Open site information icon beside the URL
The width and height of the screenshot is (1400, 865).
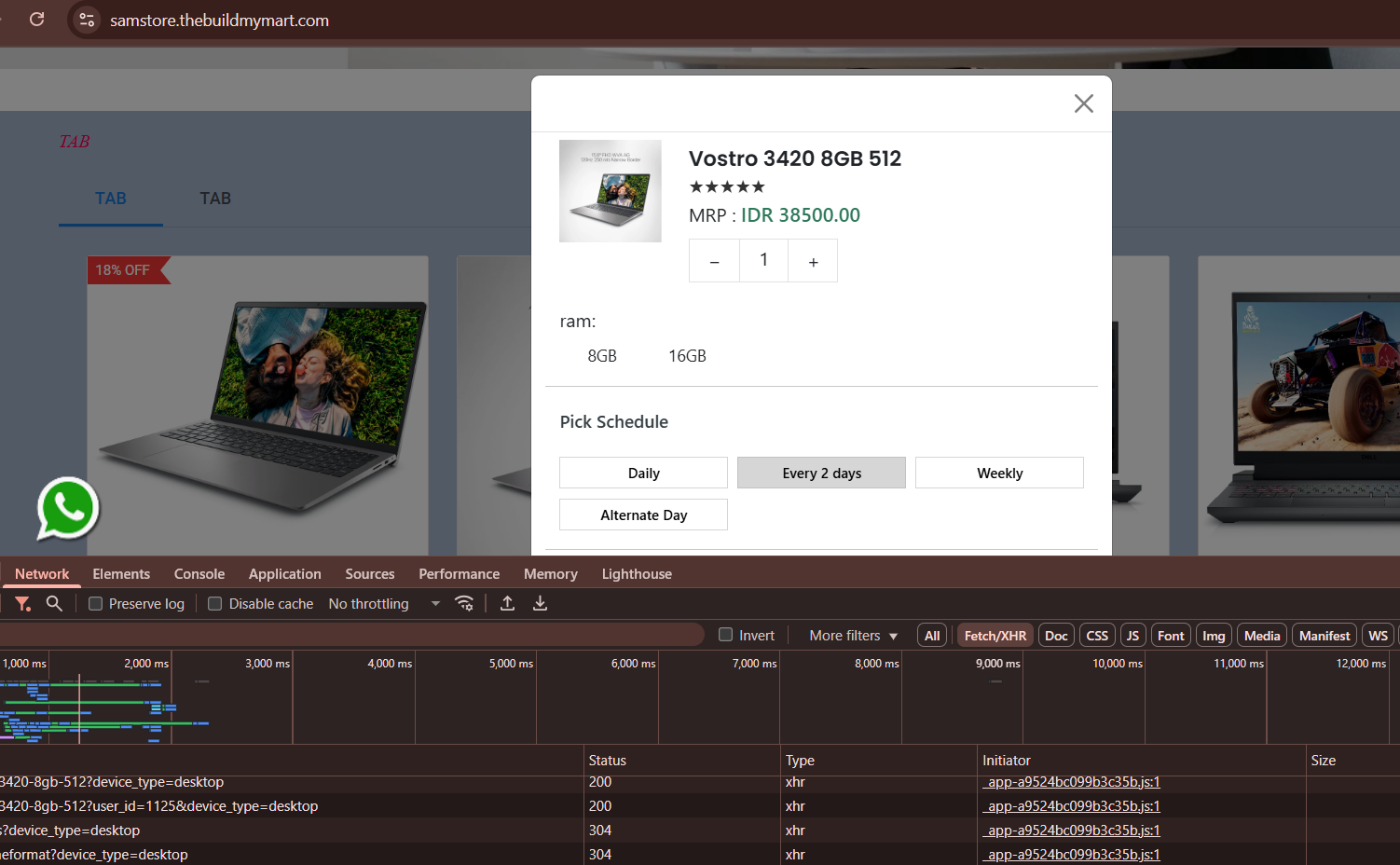[x=87, y=20]
